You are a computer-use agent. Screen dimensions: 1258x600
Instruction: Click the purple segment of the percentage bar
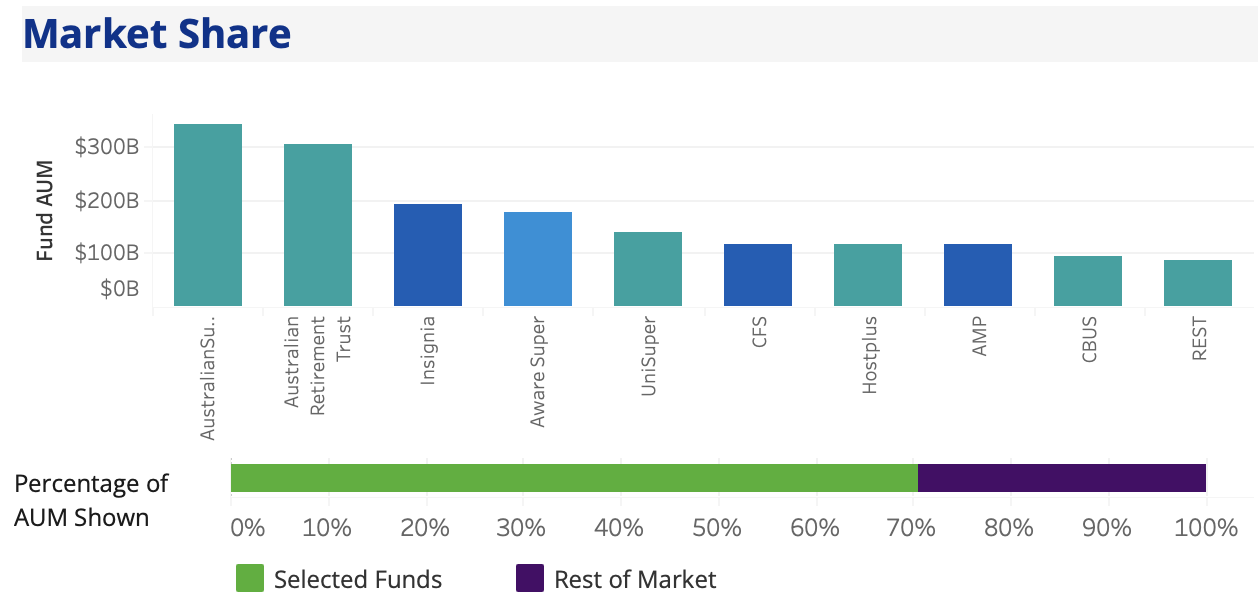(1062, 478)
